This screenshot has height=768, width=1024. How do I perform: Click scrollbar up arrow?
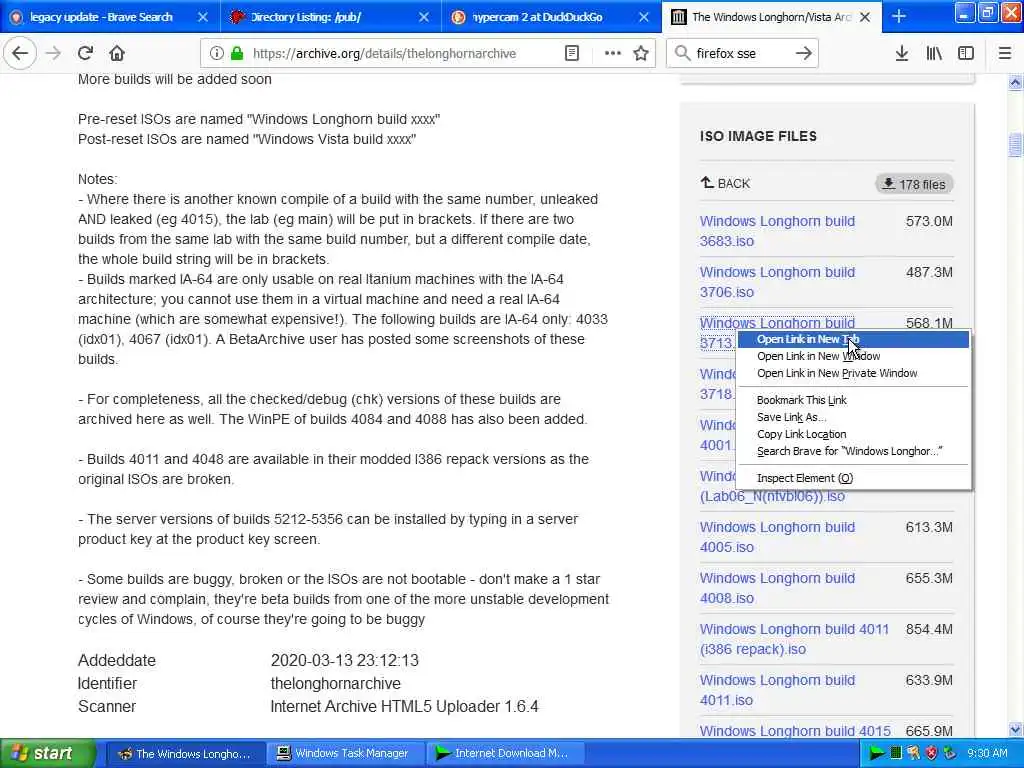(1015, 82)
